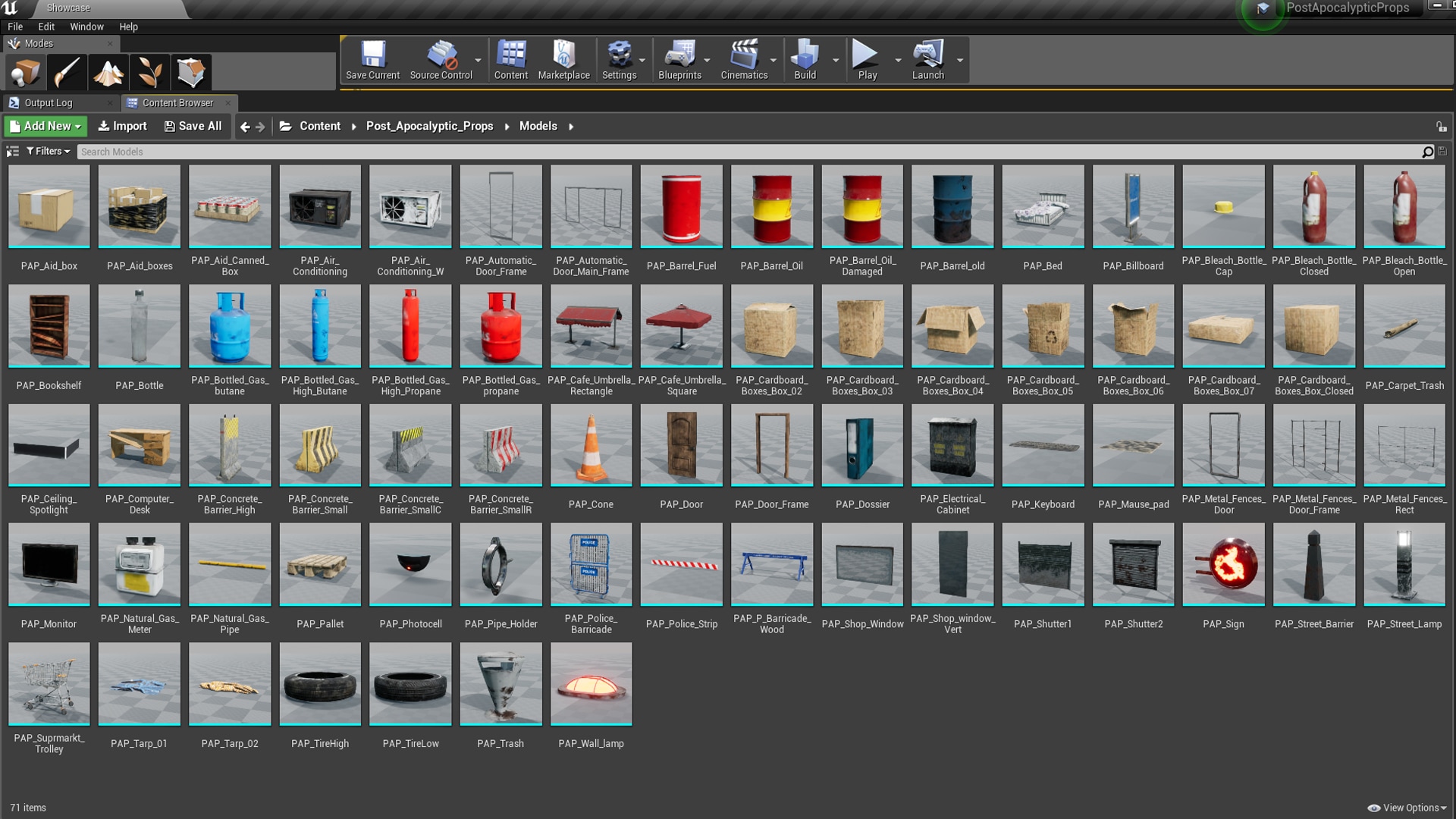Open the Add New dropdown button

45,127
